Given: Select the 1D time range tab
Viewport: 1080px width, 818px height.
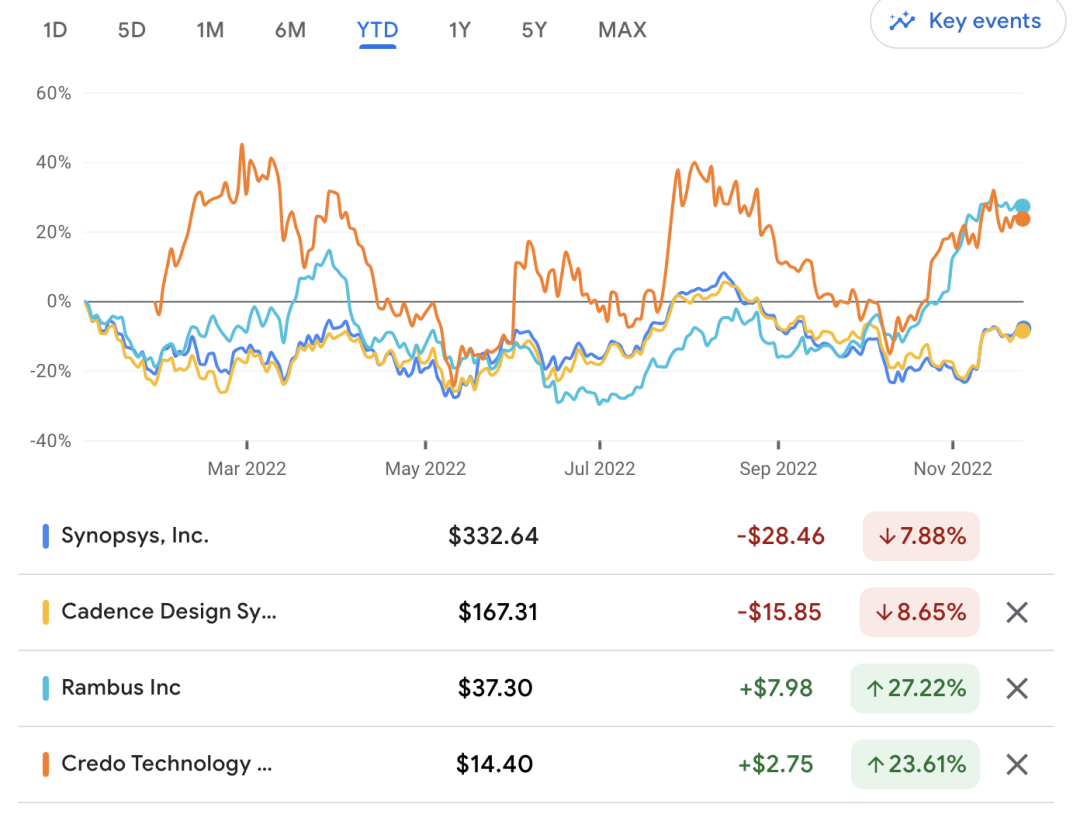Looking at the screenshot, I should click(x=54, y=30).
